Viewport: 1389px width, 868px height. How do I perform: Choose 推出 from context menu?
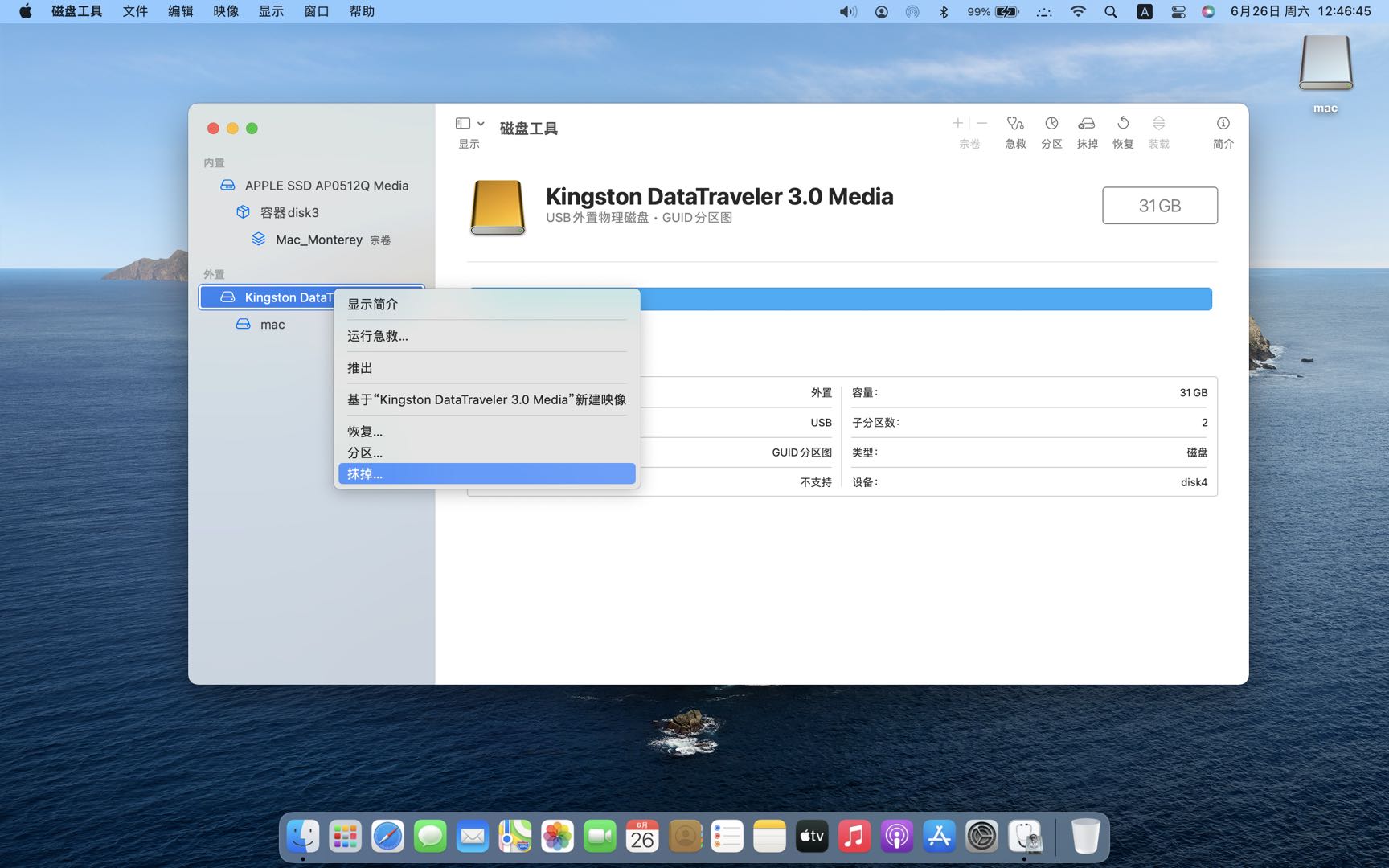click(486, 368)
